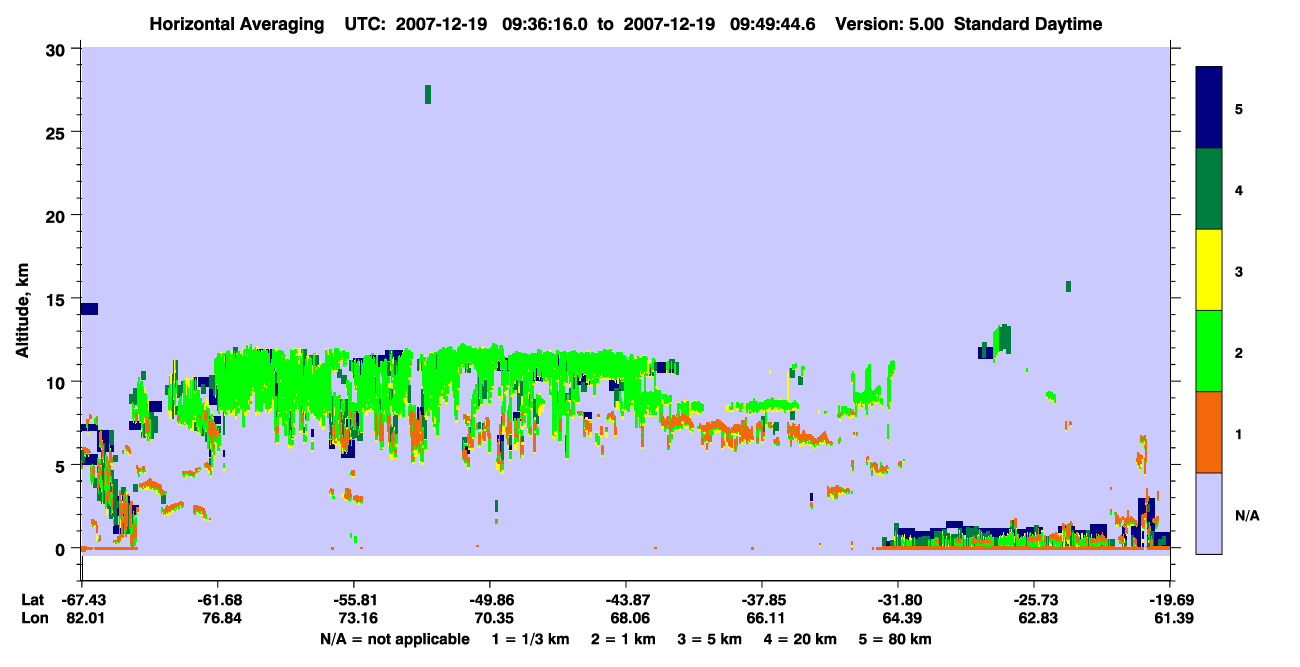The image size is (1300, 667).
Task: Click the '5 = 80 km' legend note
Action: point(895,639)
